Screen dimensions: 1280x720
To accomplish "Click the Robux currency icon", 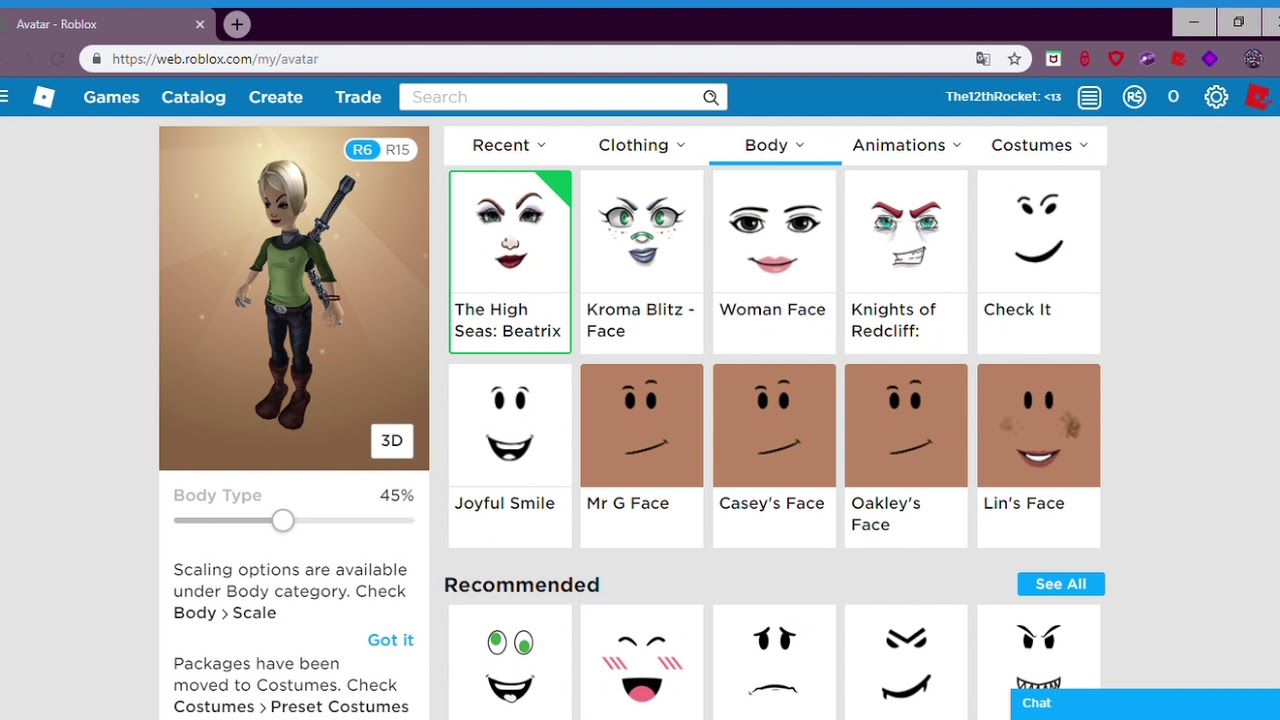I will [1134, 97].
